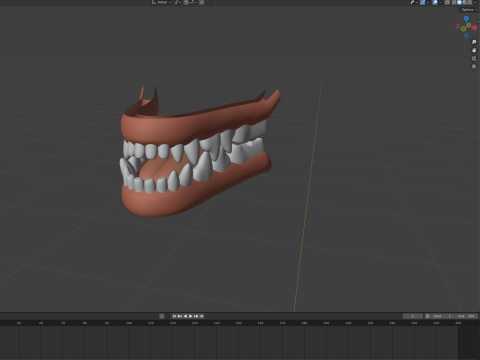Image resolution: width=480 pixels, height=360 pixels.
Task: Toggle snapping magnet in header
Action: coord(186,2)
